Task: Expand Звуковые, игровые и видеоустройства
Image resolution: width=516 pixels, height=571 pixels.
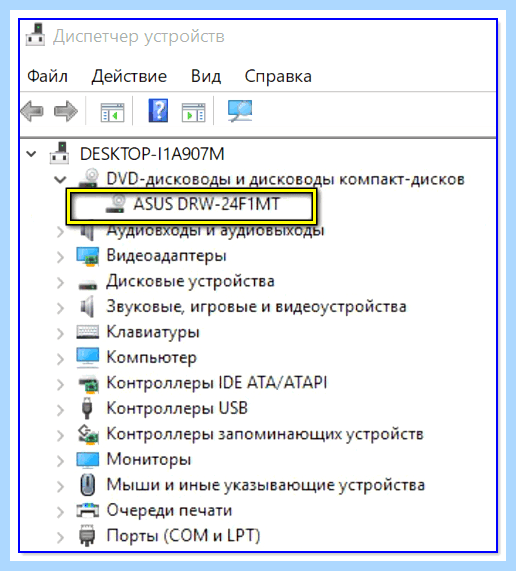Action: click(x=60, y=308)
